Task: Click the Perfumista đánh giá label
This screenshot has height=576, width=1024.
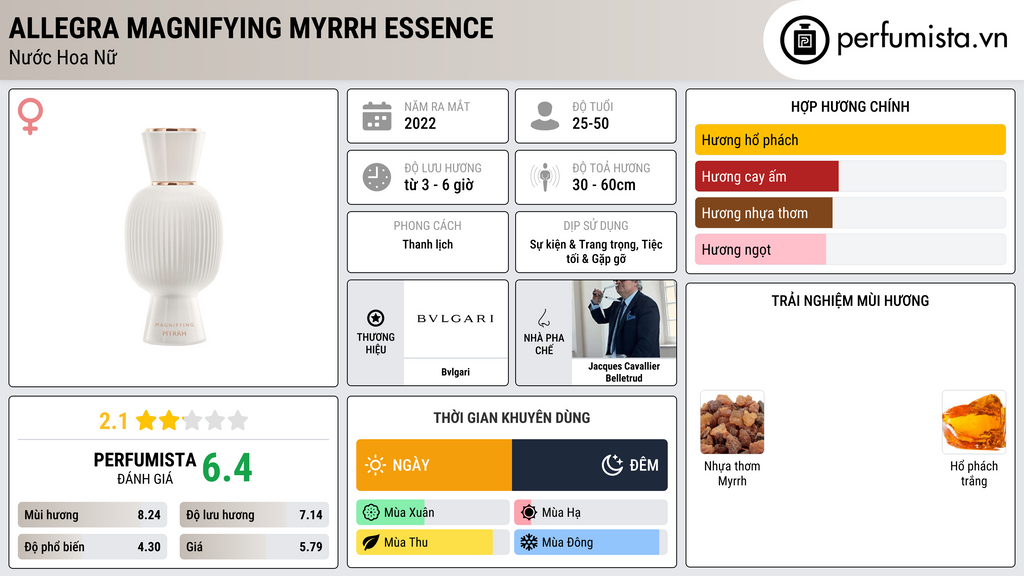Action: click(144, 468)
